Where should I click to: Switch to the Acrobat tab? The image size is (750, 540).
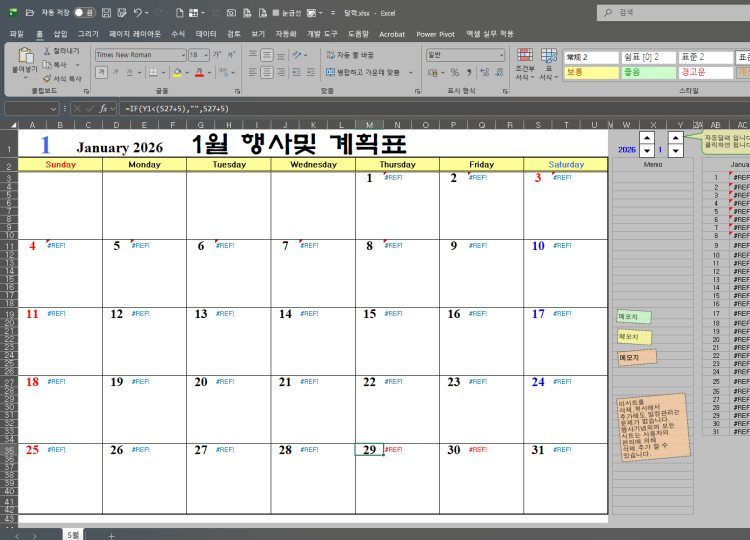click(392, 34)
